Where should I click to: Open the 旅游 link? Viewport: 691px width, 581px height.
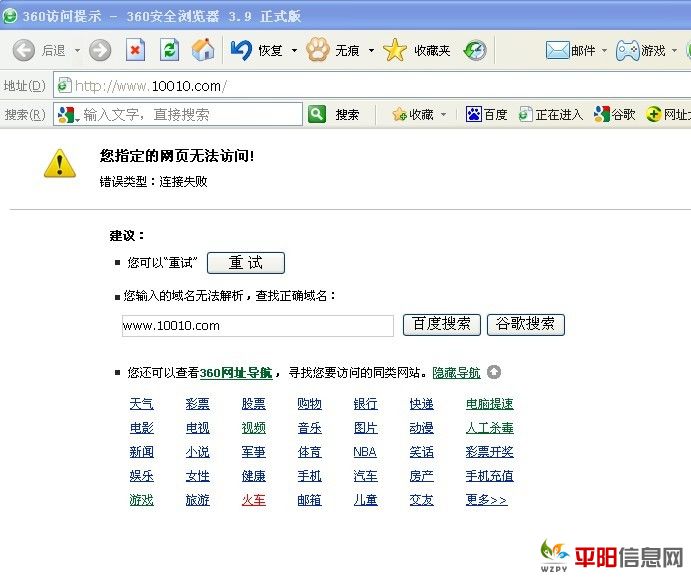point(197,500)
